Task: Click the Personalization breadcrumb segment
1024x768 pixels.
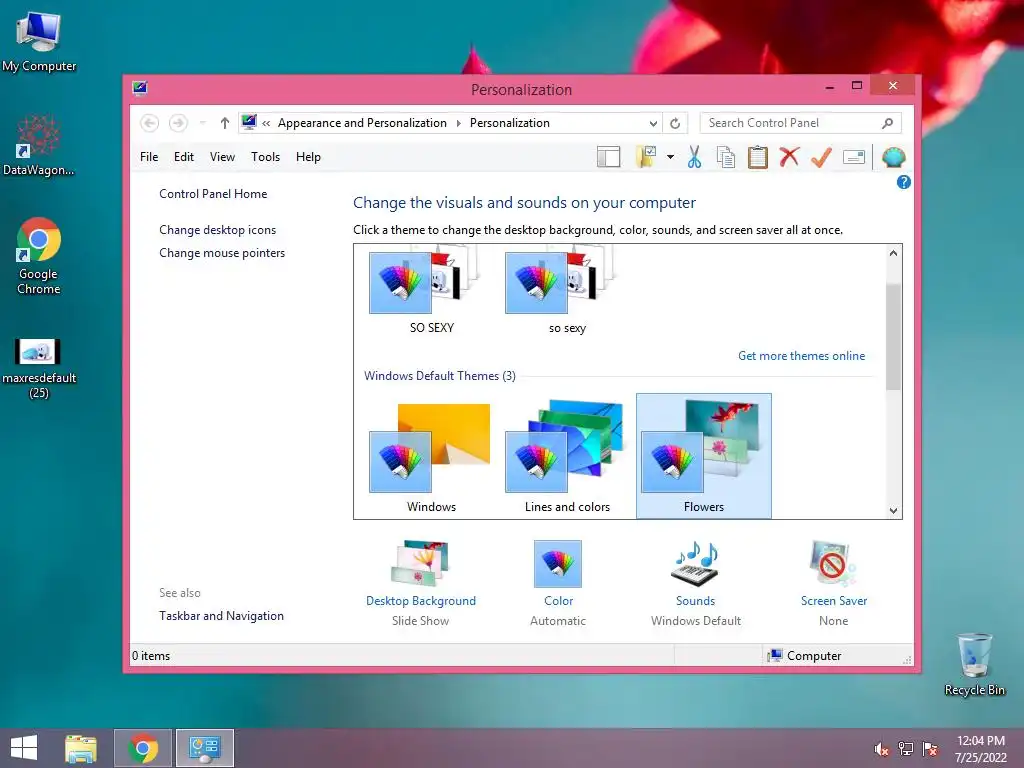Action: click(x=509, y=123)
